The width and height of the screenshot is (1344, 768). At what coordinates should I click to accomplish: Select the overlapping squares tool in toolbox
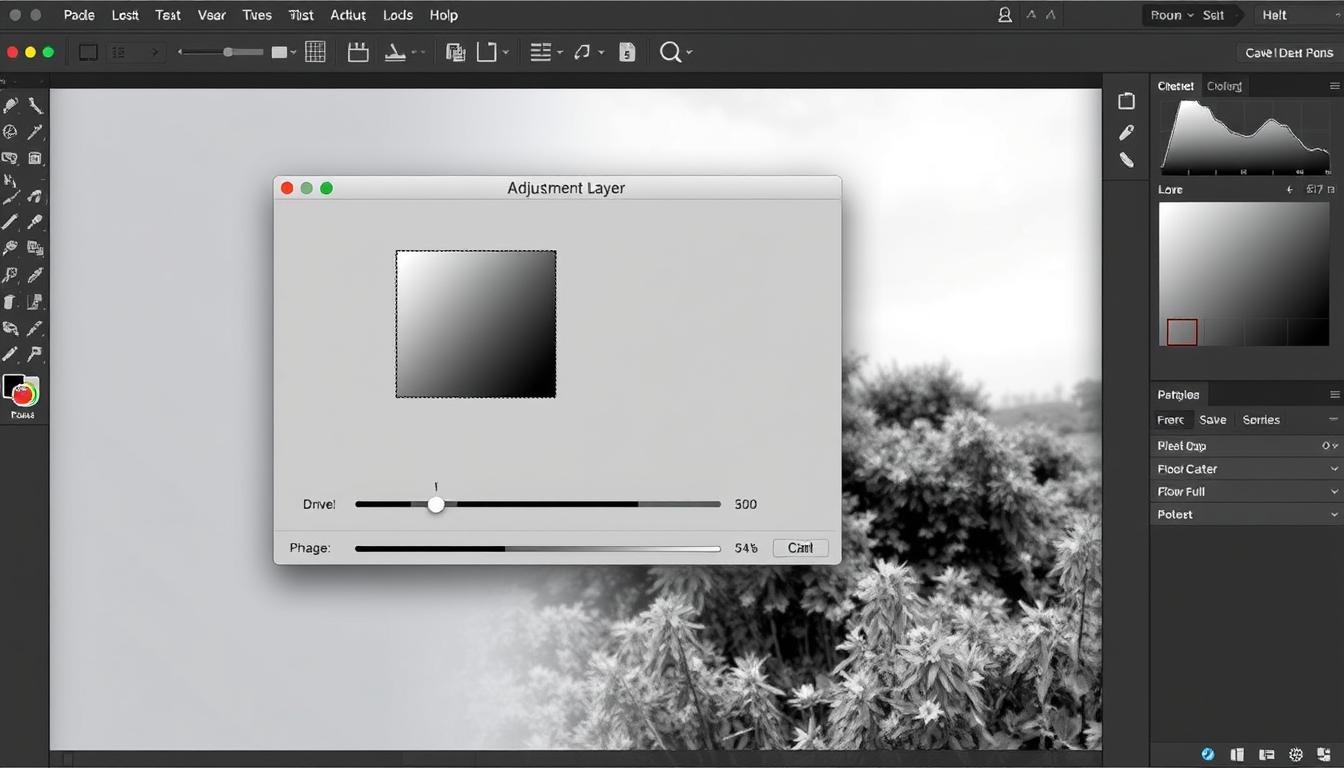point(35,248)
